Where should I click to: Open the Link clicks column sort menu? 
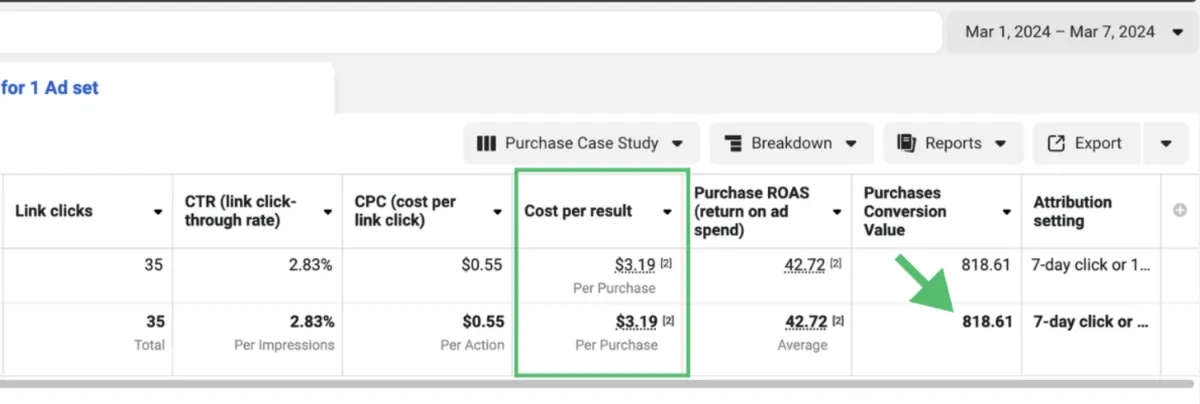click(x=158, y=211)
